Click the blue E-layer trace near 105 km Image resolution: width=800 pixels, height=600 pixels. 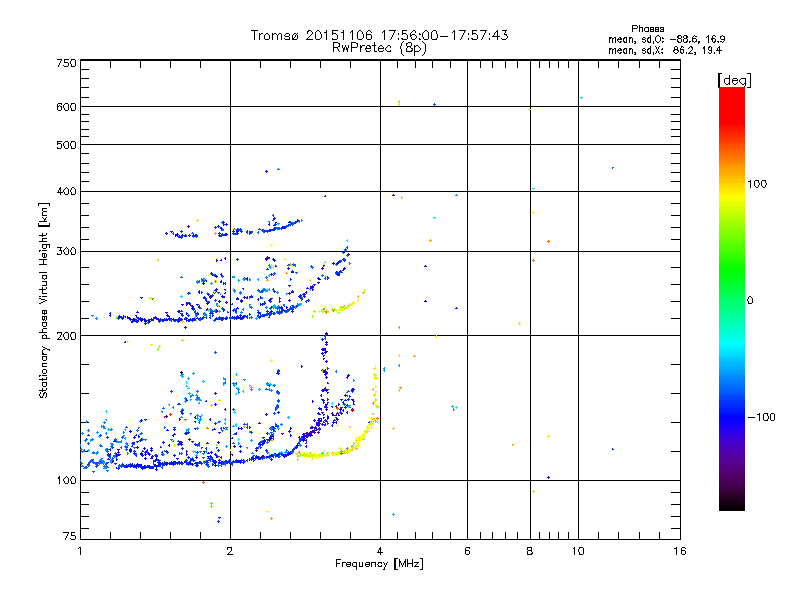tap(204, 463)
